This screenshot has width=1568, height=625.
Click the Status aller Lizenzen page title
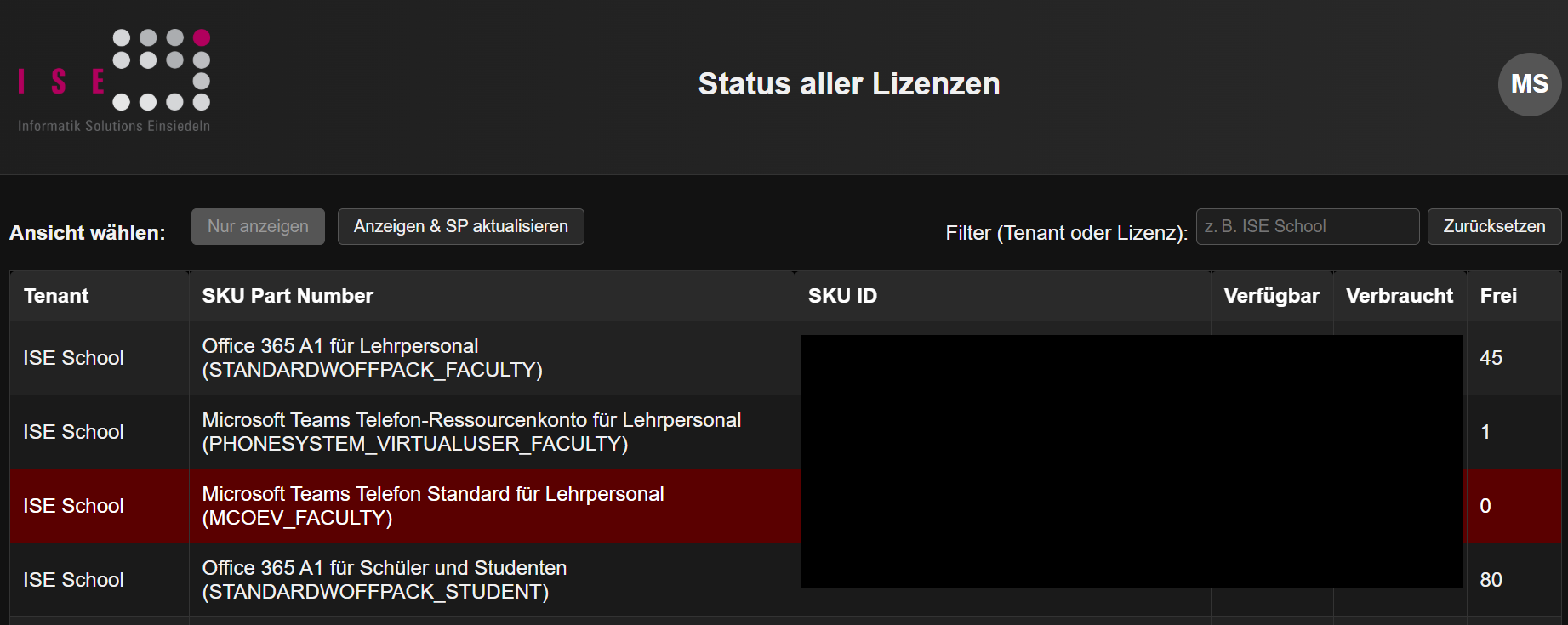(848, 84)
